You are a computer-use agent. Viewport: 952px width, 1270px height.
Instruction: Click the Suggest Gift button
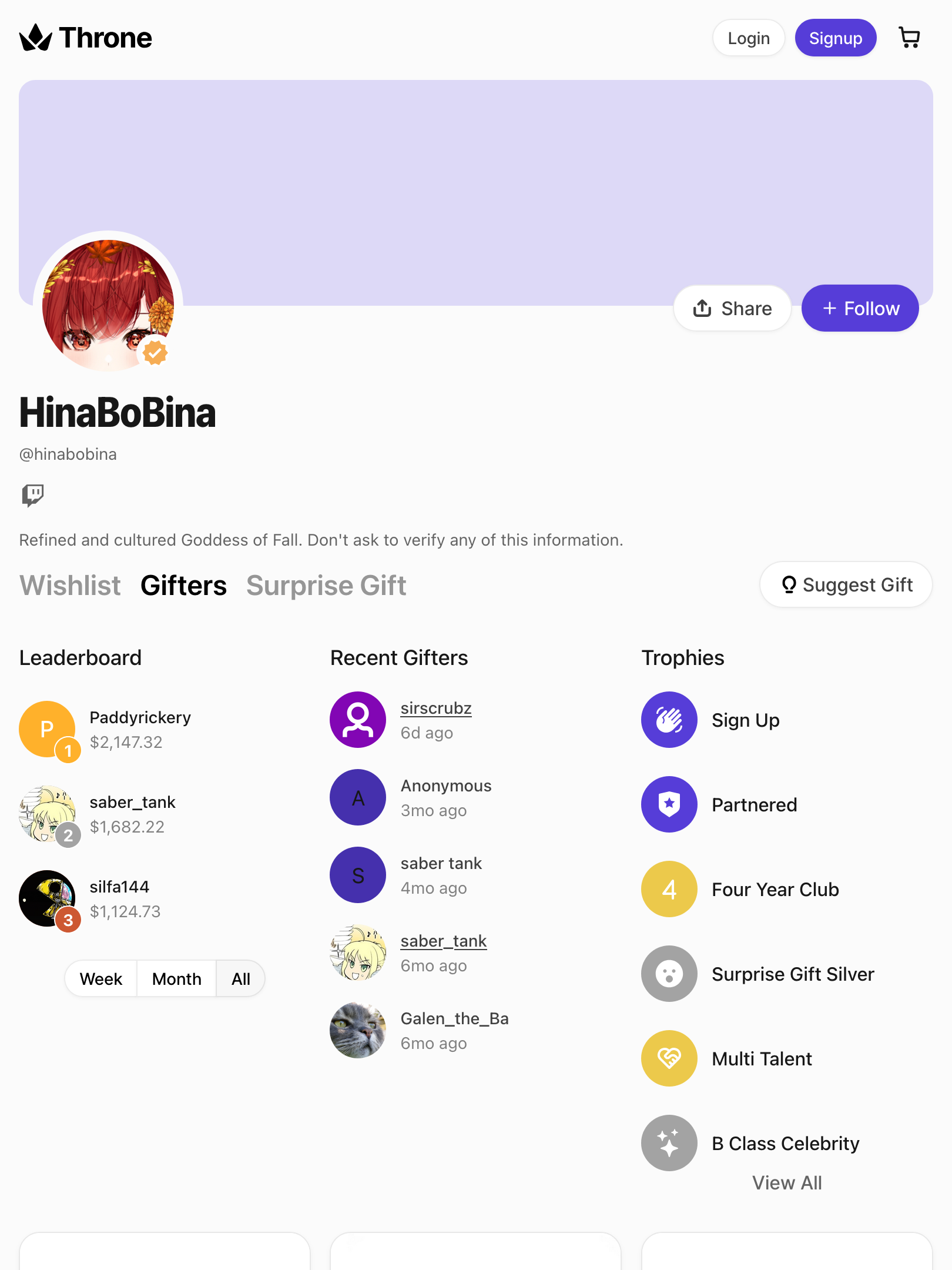coord(846,584)
